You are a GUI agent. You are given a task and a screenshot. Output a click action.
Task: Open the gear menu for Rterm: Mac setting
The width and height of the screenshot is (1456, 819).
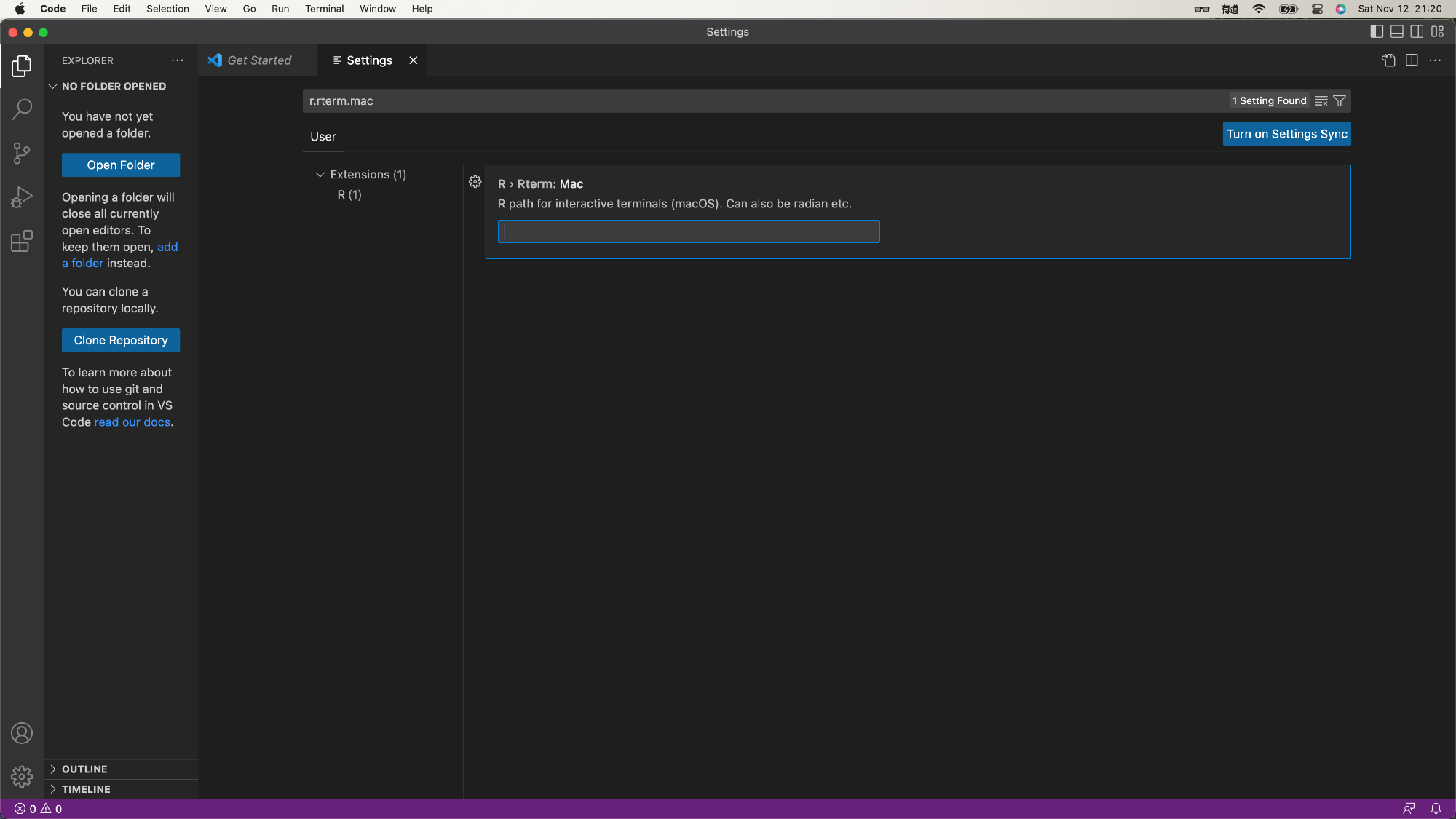coord(475,182)
